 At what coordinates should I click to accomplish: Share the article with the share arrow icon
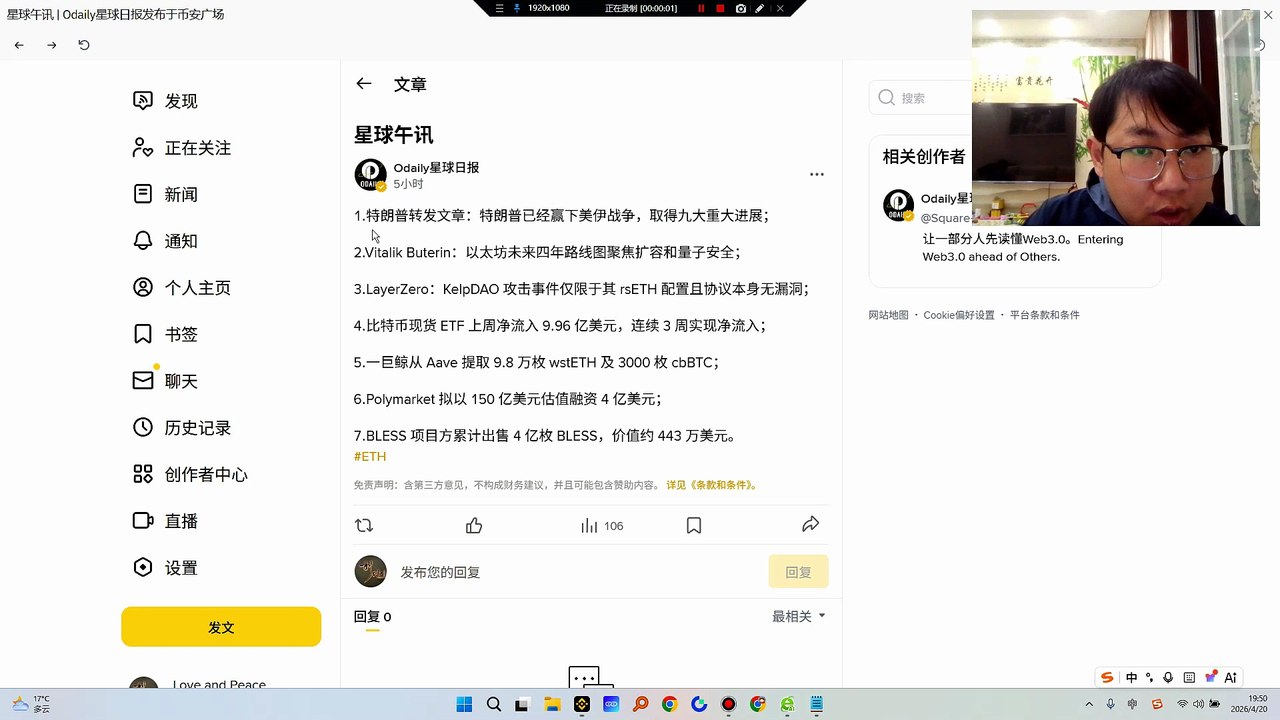[x=811, y=524]
